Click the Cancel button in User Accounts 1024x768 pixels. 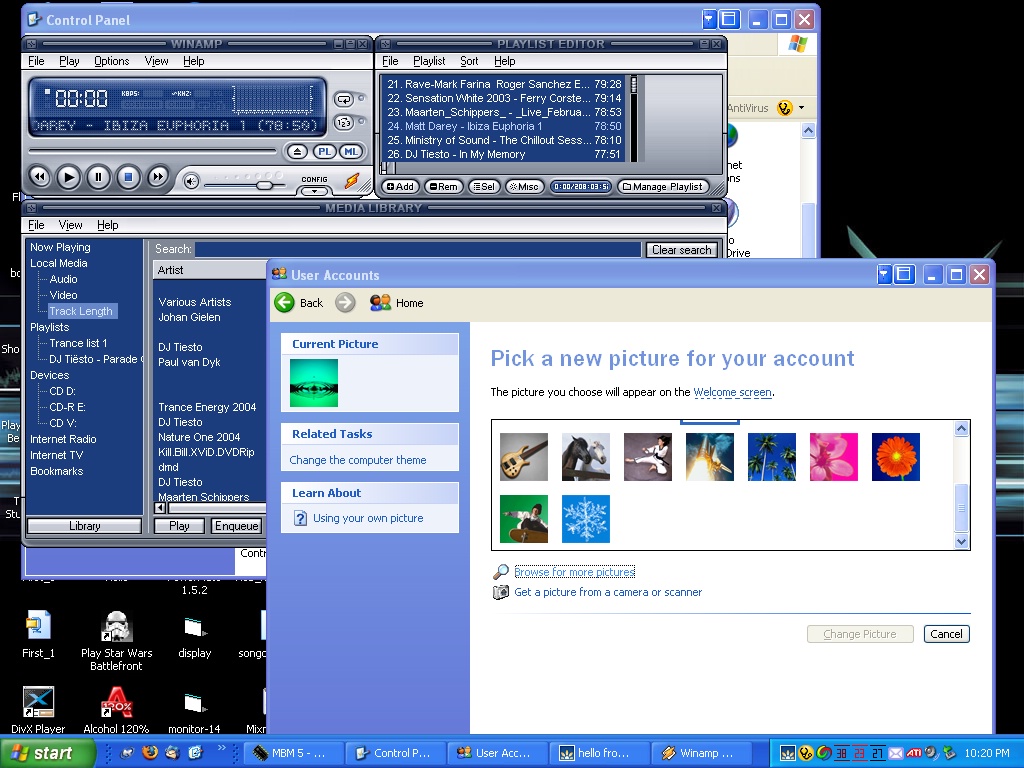point(946,634)
